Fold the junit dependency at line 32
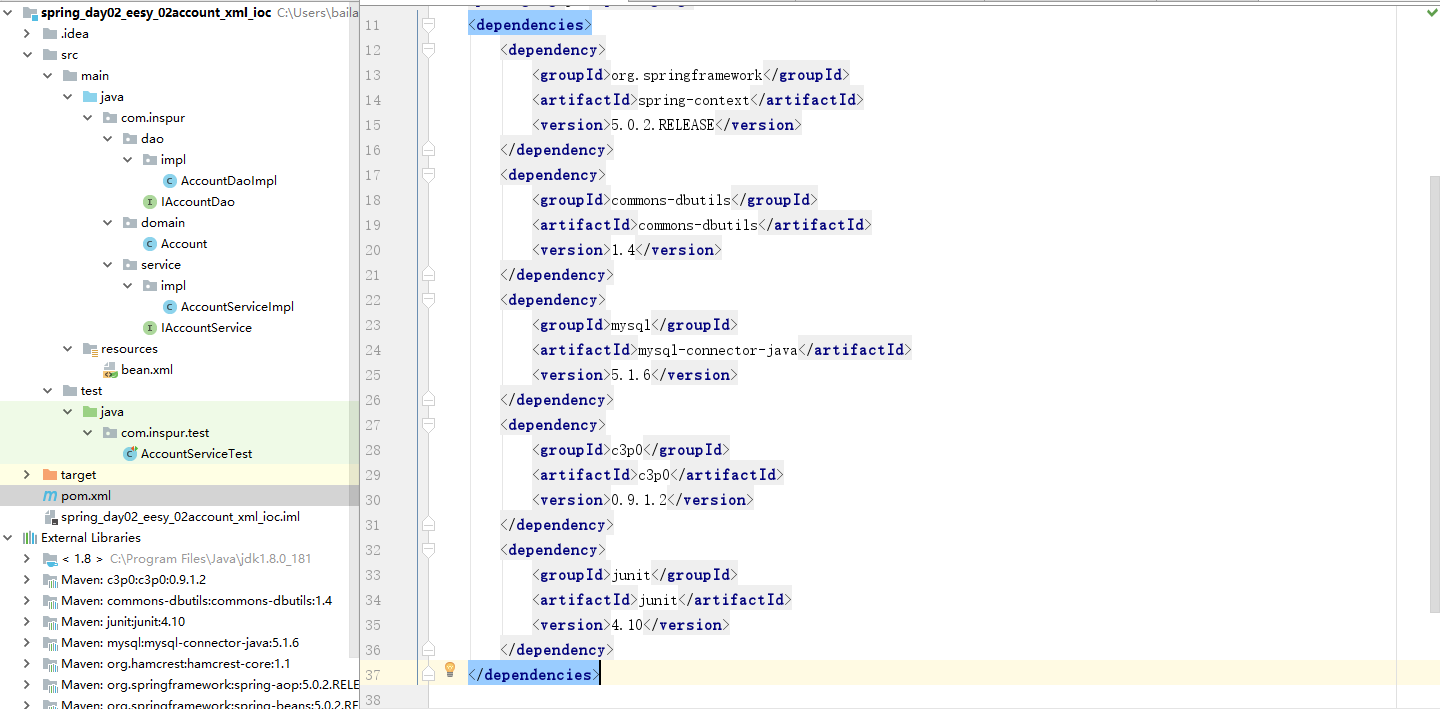The height and width of the screenshot is (709, 1440). point(429,549)
